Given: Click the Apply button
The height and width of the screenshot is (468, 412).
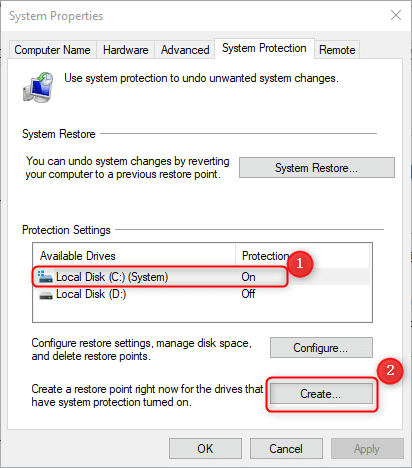Looking at the screenshot, I should (x=367, y=449).
